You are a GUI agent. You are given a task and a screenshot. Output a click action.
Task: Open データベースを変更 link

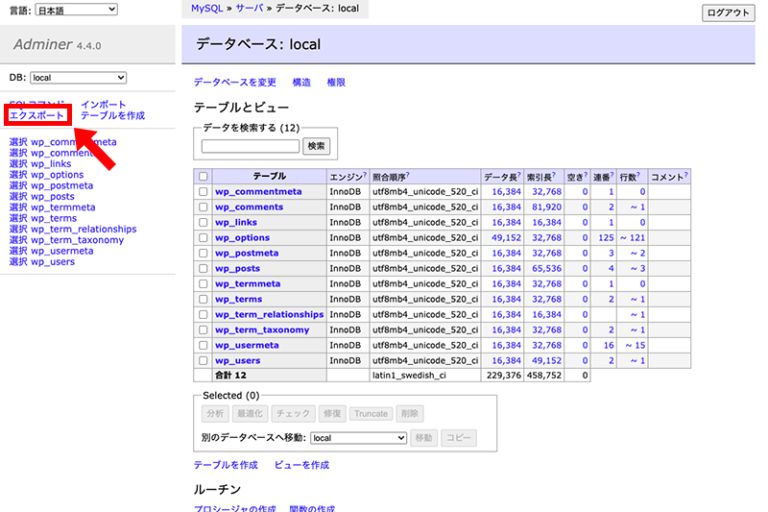tap(235, 82)
